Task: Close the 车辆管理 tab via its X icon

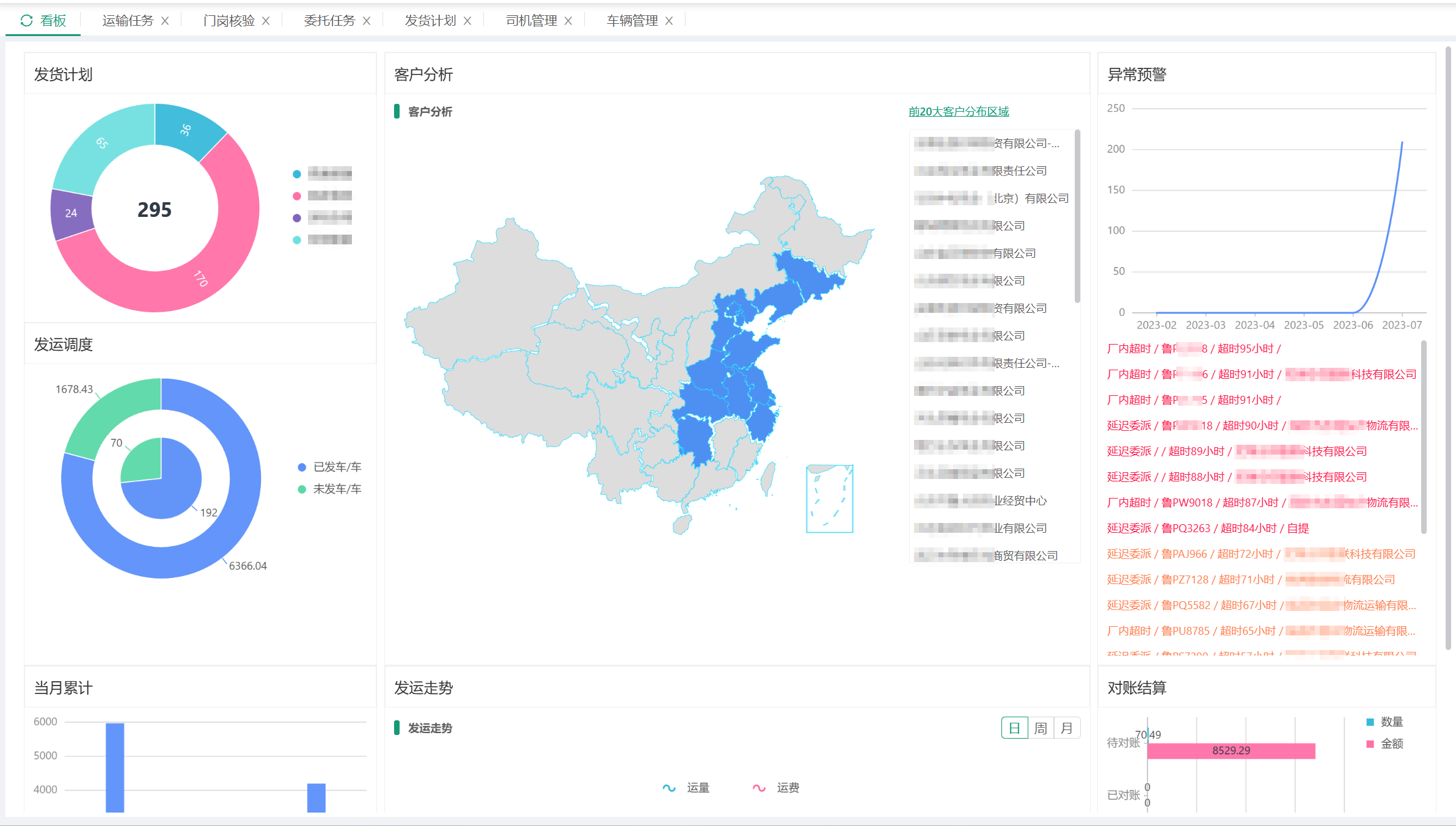Action: point(670,20)
